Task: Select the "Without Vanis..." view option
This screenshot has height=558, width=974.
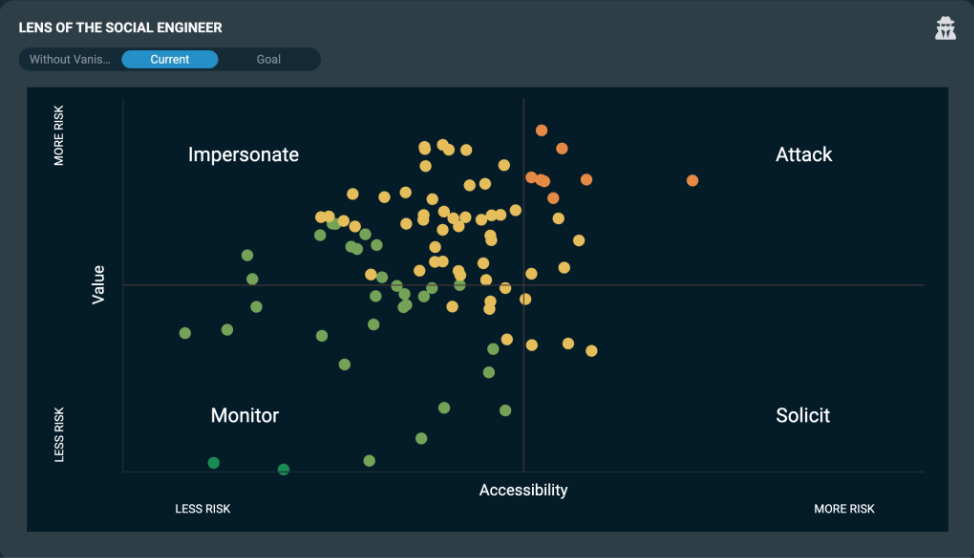Action: [x=70, y=60]
